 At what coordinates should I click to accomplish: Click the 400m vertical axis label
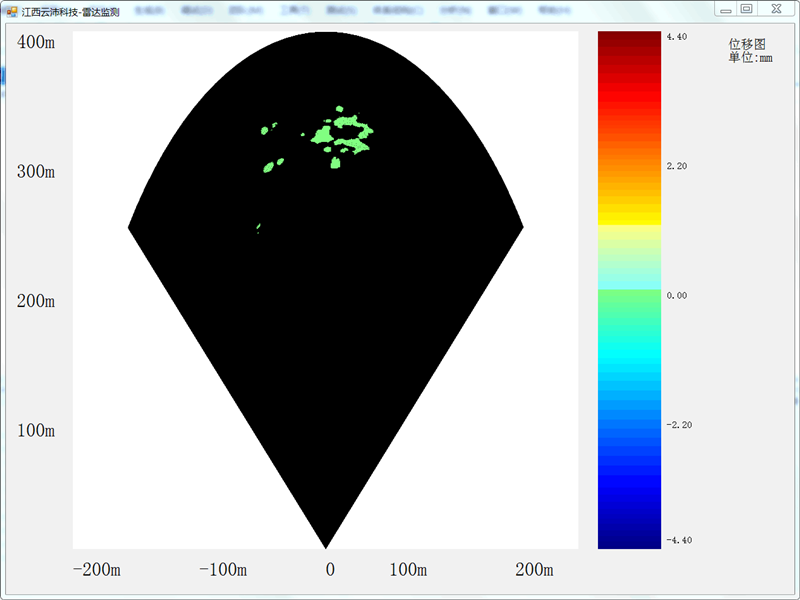[36, 42]
